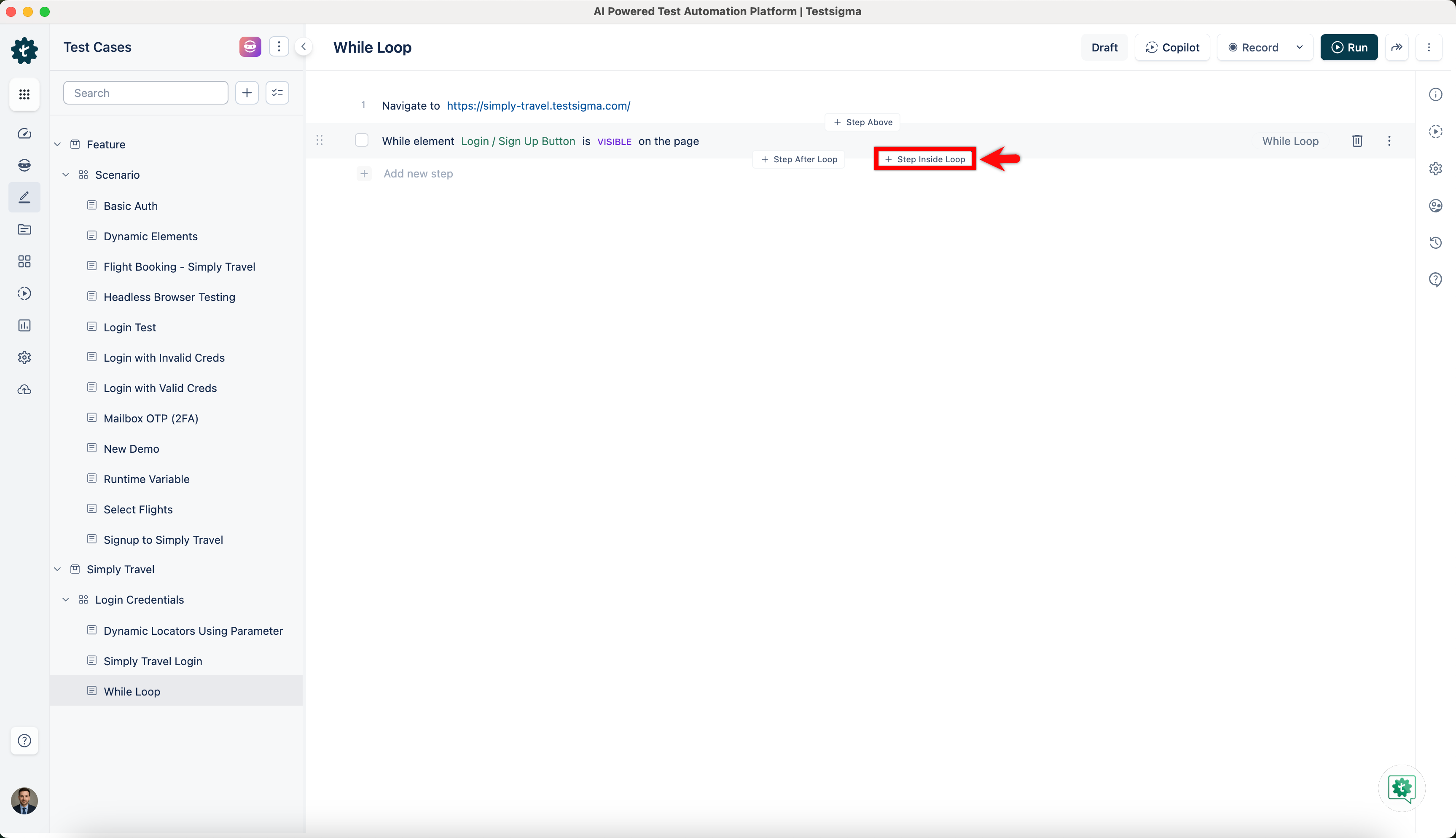Open test runs play icon in sidebar
1456x838 pixels.
click(24, 293)
